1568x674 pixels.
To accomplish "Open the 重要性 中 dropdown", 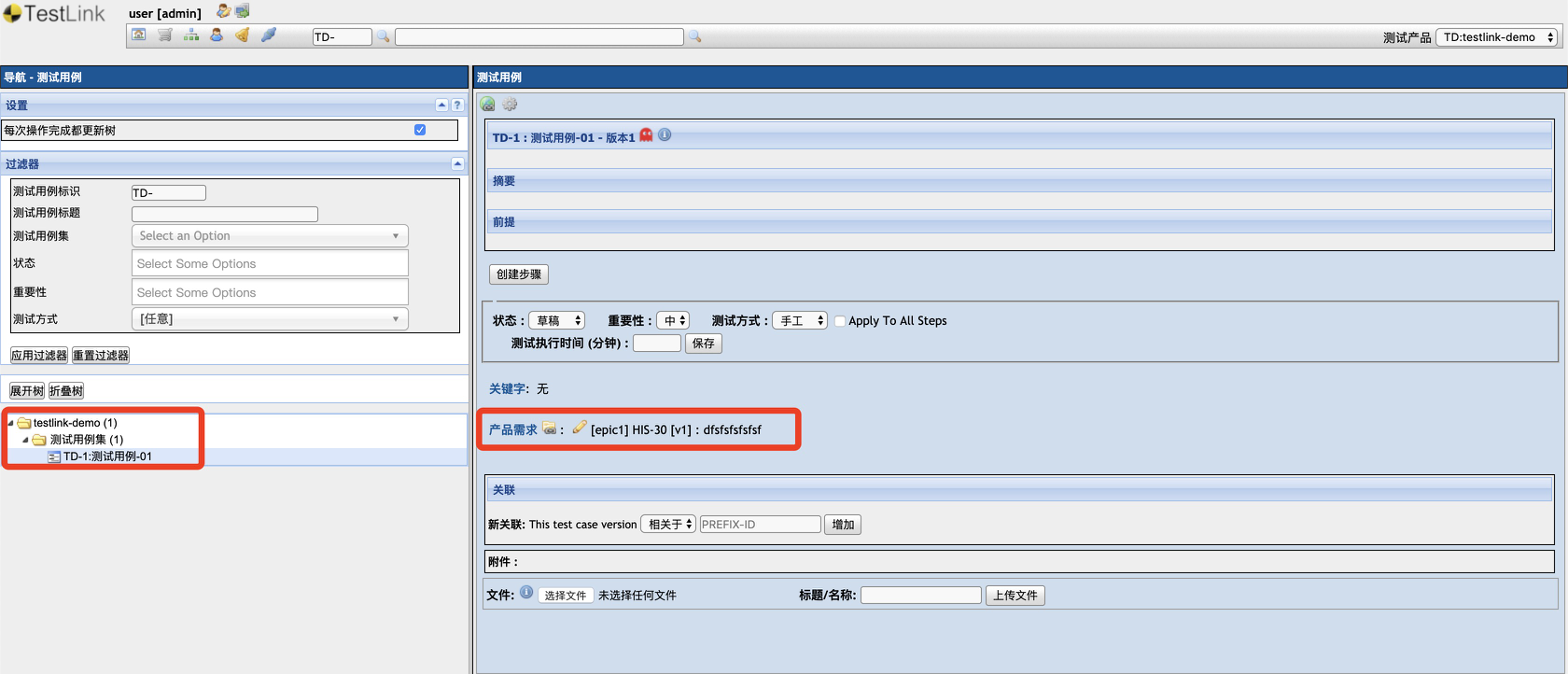I will (x=672, y=321).
